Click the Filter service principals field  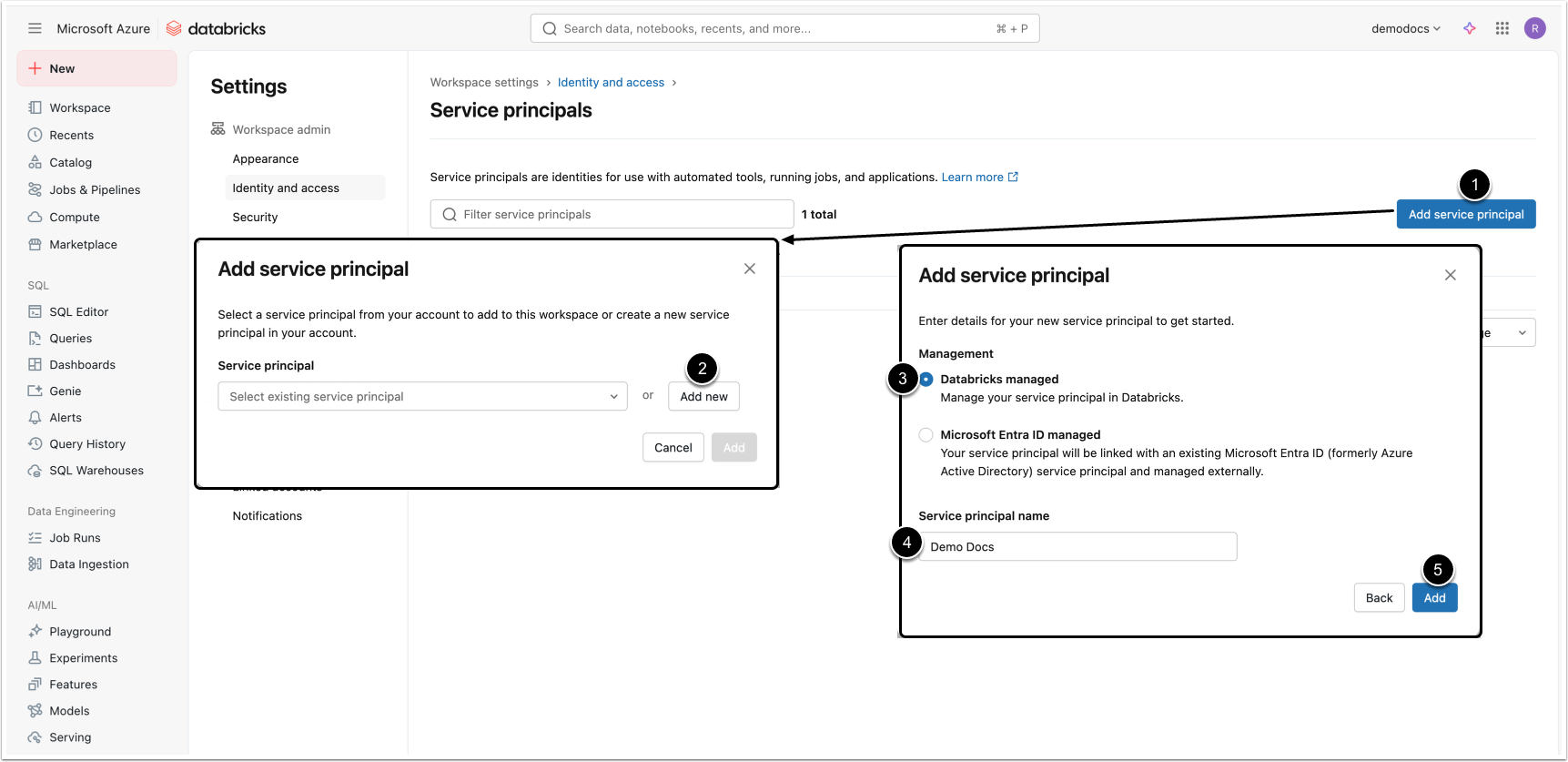coord(612,214)
